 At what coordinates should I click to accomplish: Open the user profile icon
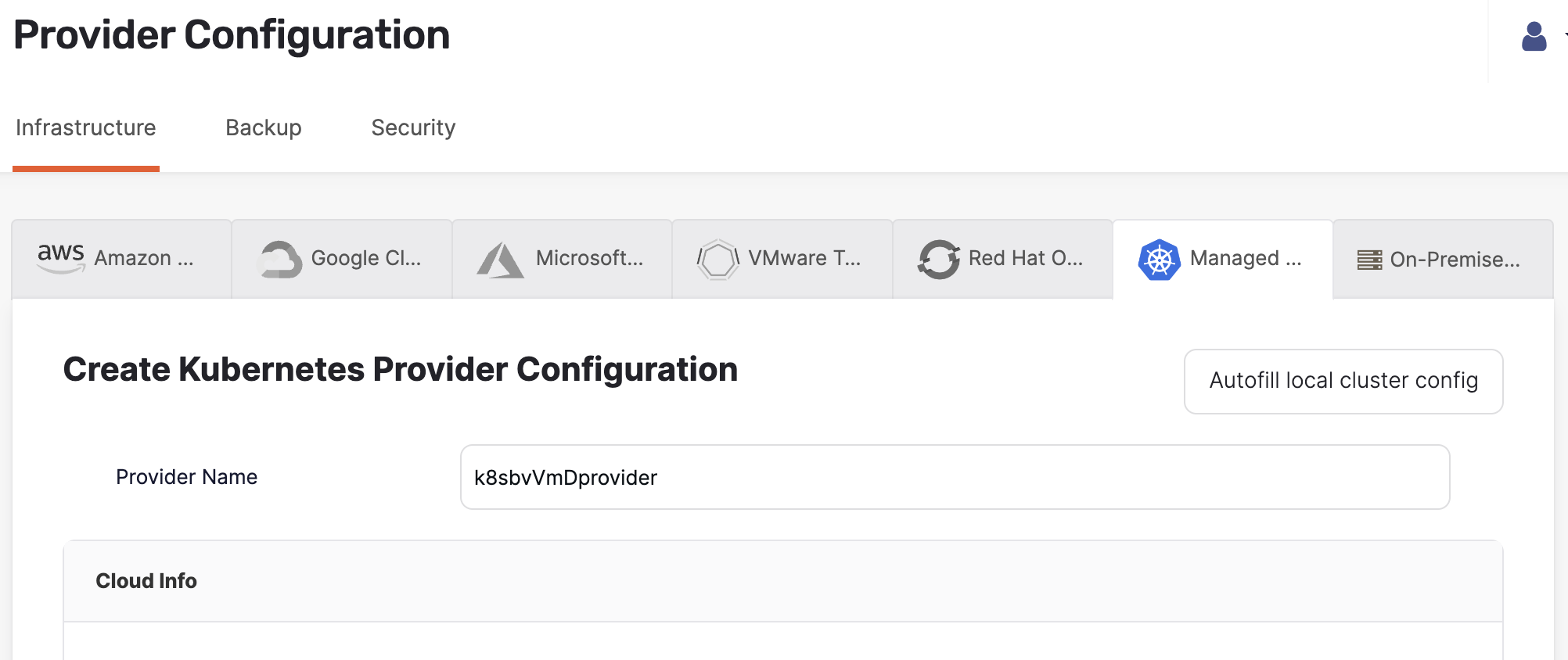click(x=1532, y=34)
